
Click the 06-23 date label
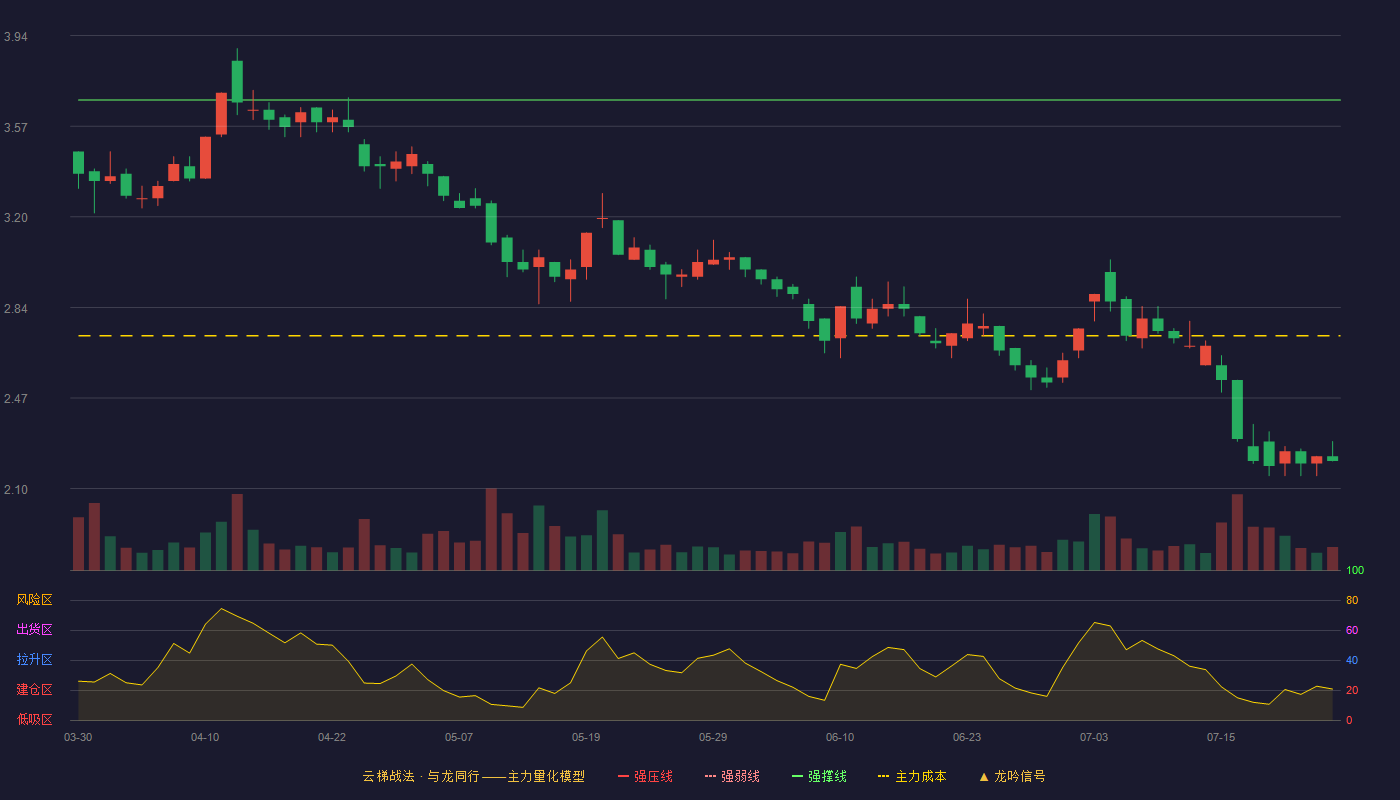coord(967,737)
